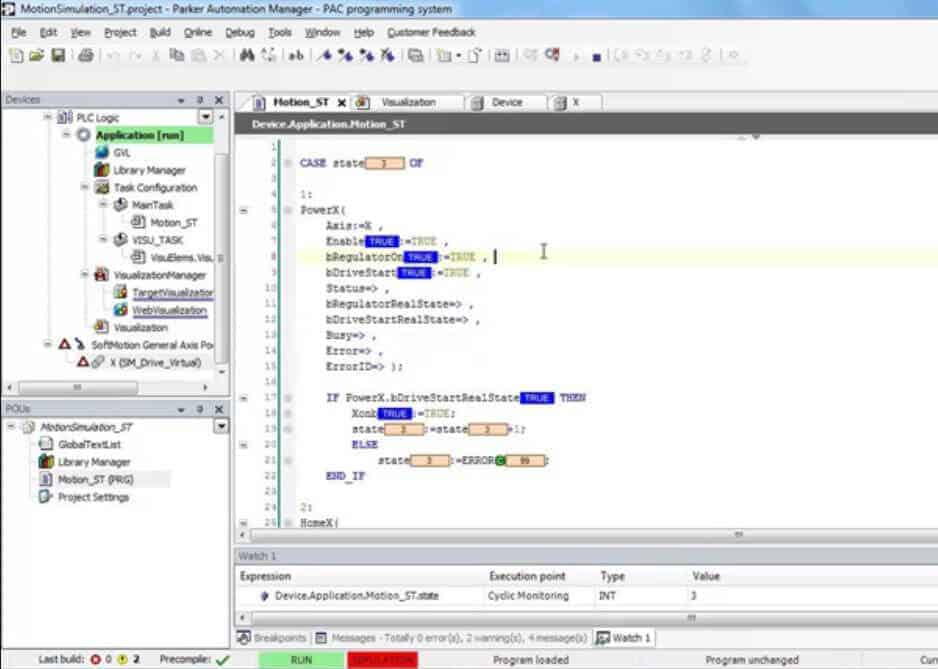This screenshot has width=938, height=669.
Task: Switch to the Device editor tab
Action: [x=507, y=102]
